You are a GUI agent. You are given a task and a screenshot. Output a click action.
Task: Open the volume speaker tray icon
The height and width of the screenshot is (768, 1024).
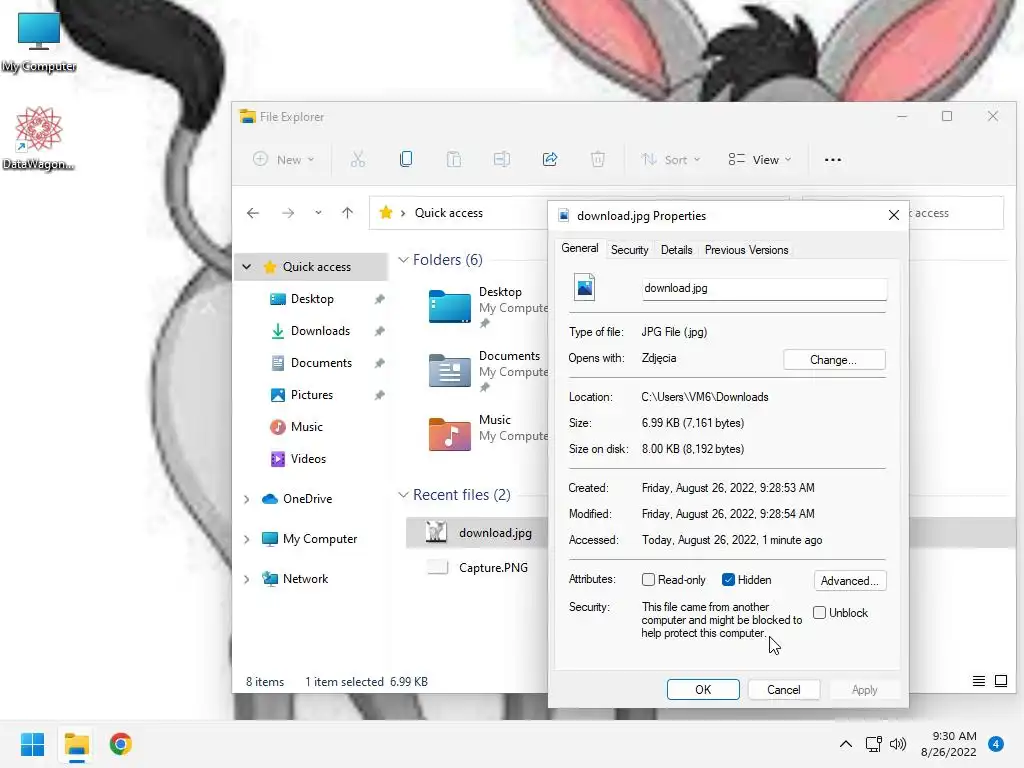898,744
